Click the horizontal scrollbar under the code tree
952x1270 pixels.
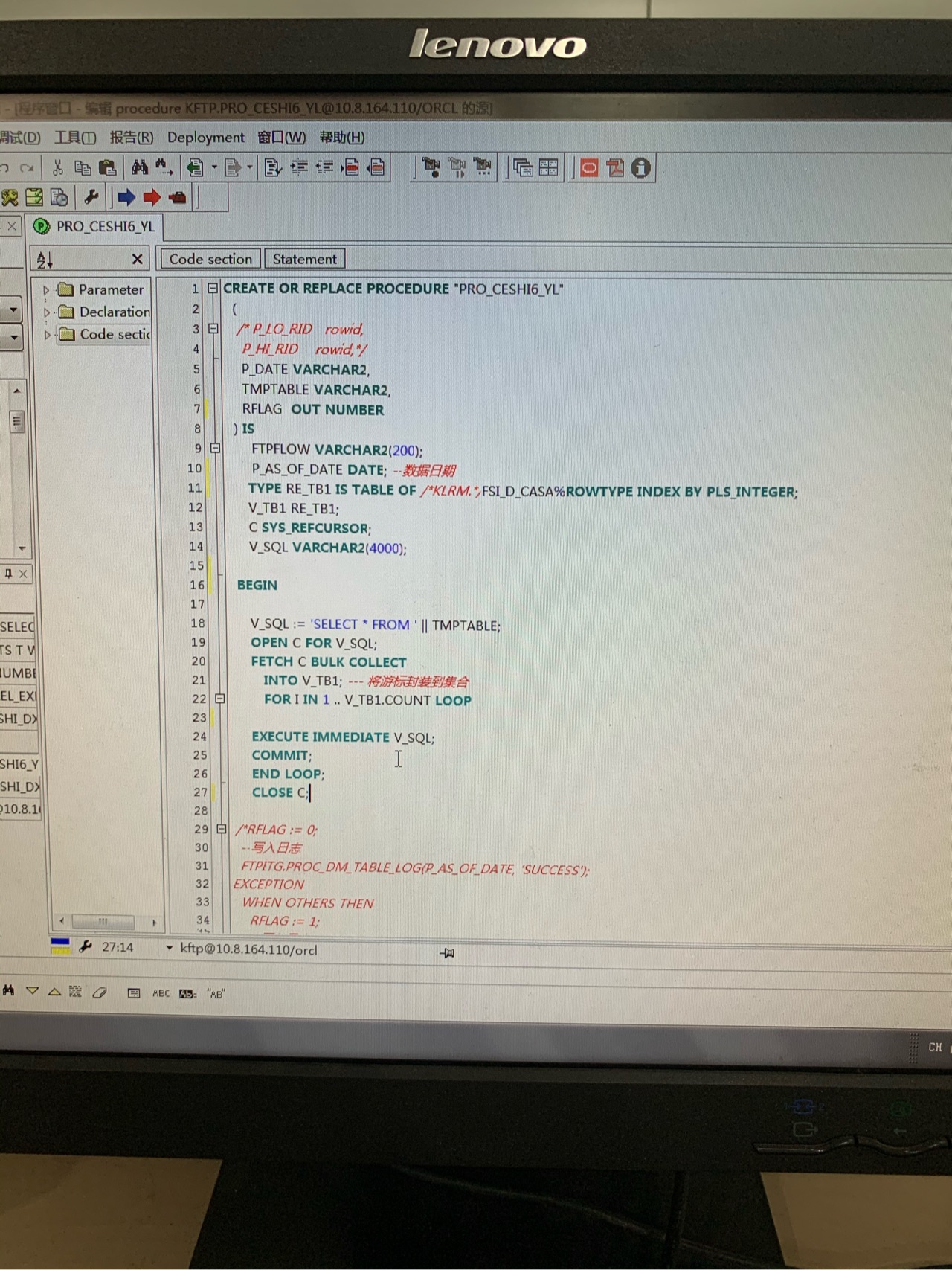pos(105,922)
